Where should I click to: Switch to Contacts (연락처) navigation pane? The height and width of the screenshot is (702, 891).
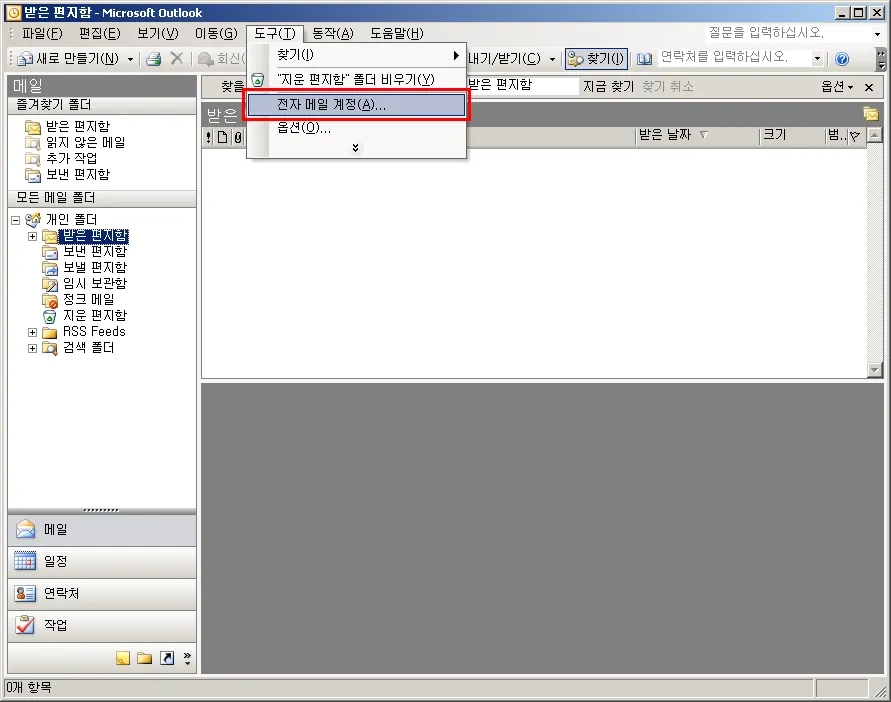(x=102, y=593)
